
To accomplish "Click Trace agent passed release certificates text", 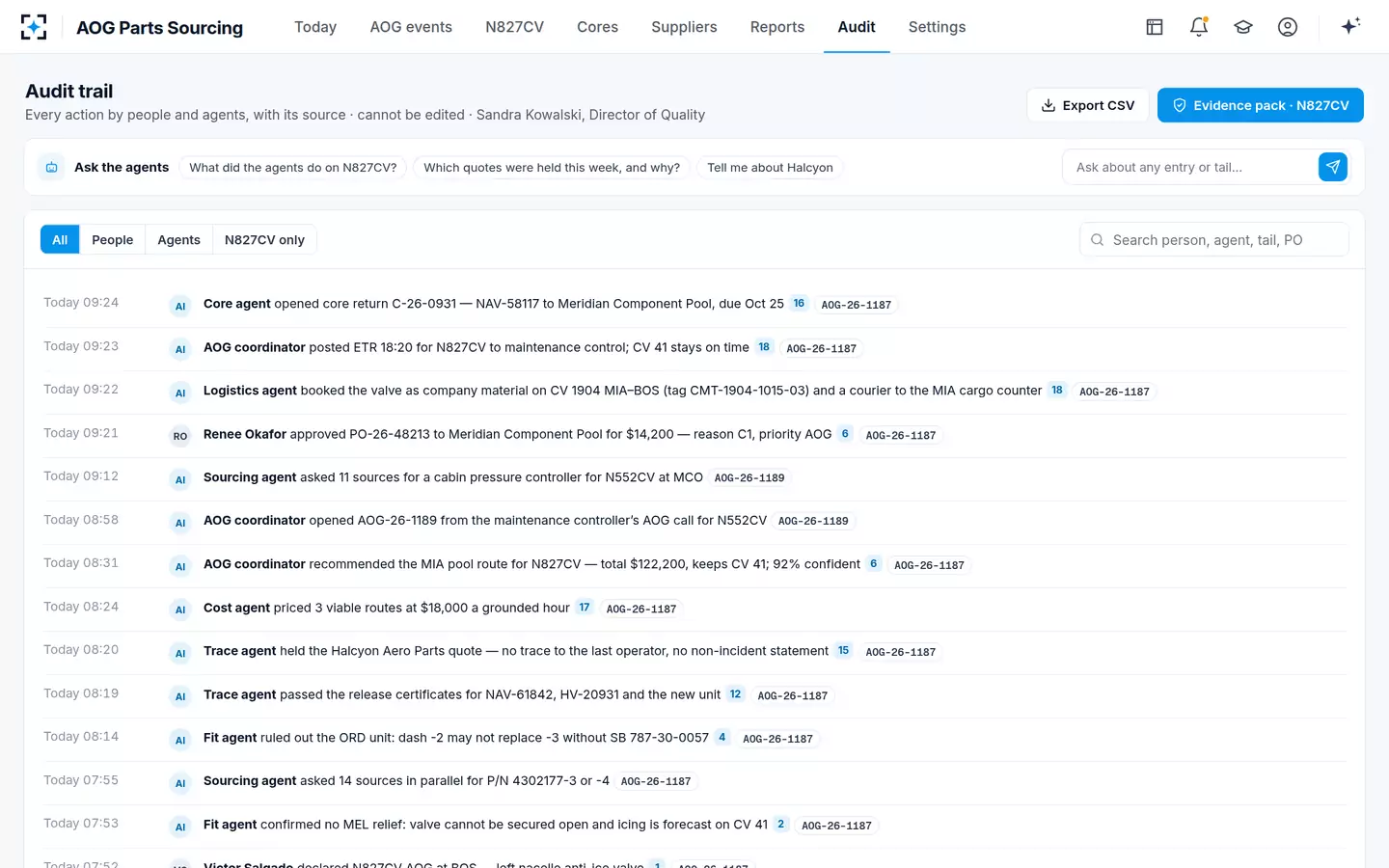I will [462, 694].
